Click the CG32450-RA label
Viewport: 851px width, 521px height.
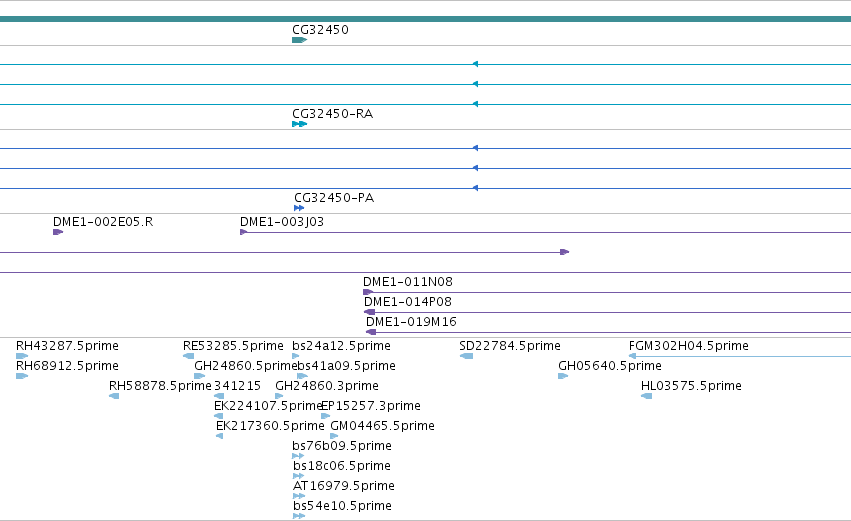coord(333,114)
